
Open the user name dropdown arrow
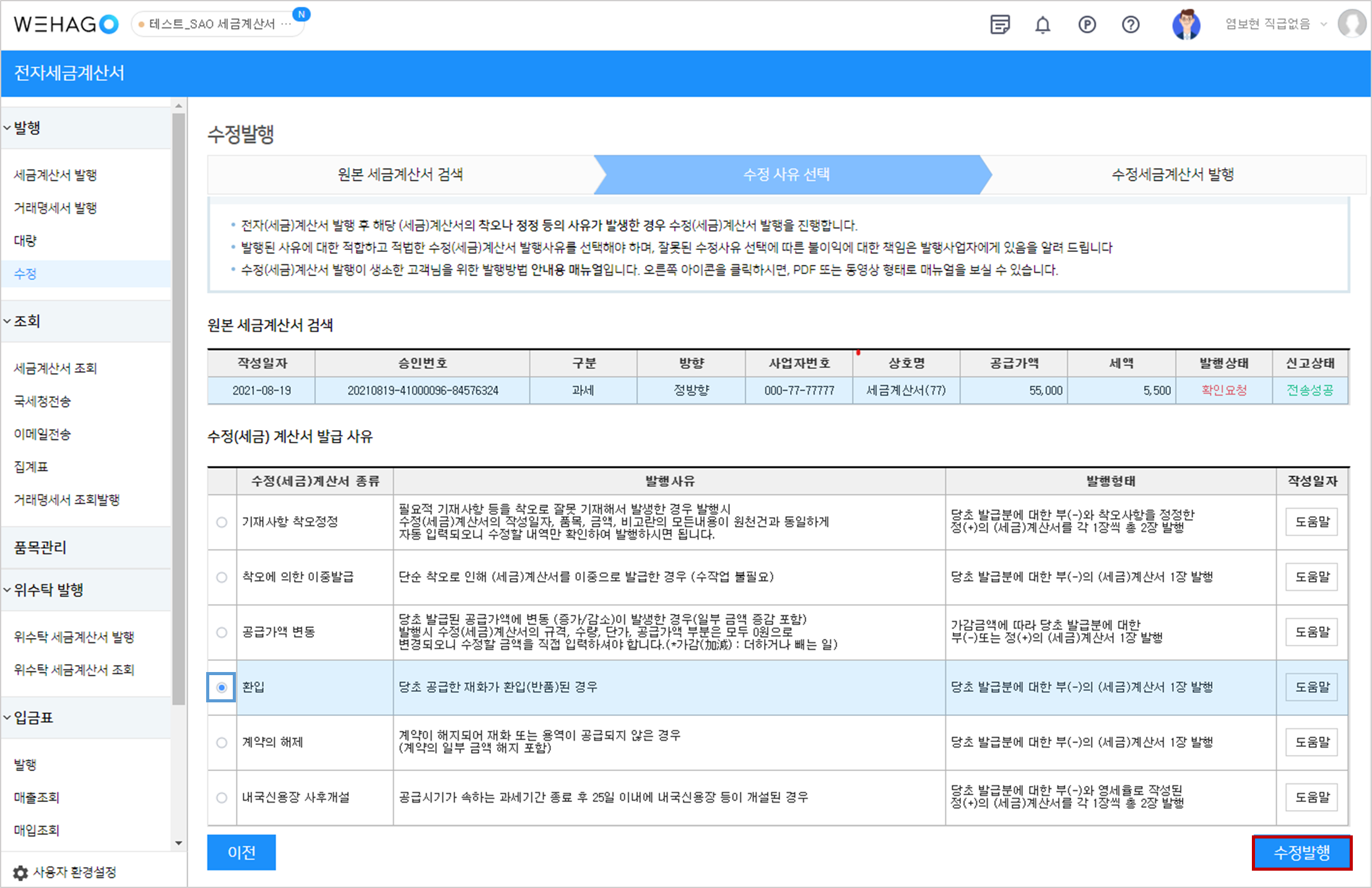pos(1324,25)
